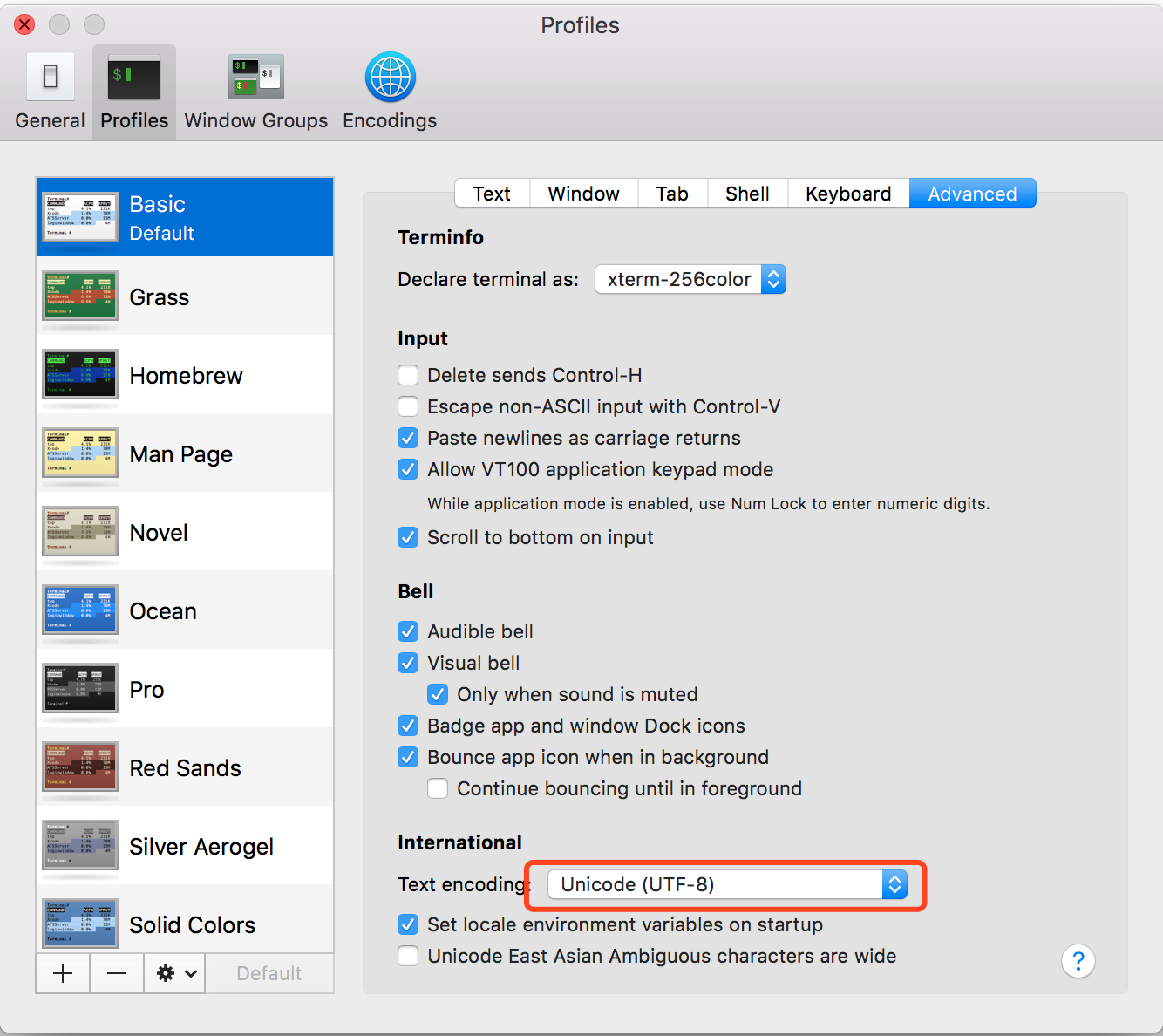The image size is (1163, 1036).
Task: Select the Ocean profile in the list
Action: (163, 611)
